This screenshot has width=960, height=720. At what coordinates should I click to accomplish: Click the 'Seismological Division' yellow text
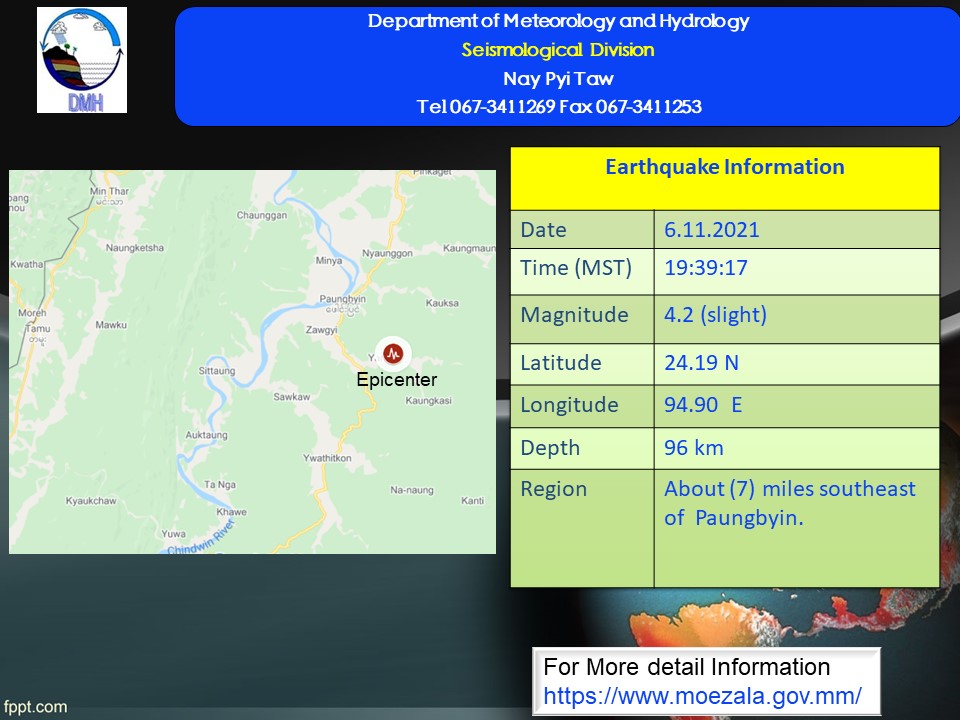coord(558,50)
